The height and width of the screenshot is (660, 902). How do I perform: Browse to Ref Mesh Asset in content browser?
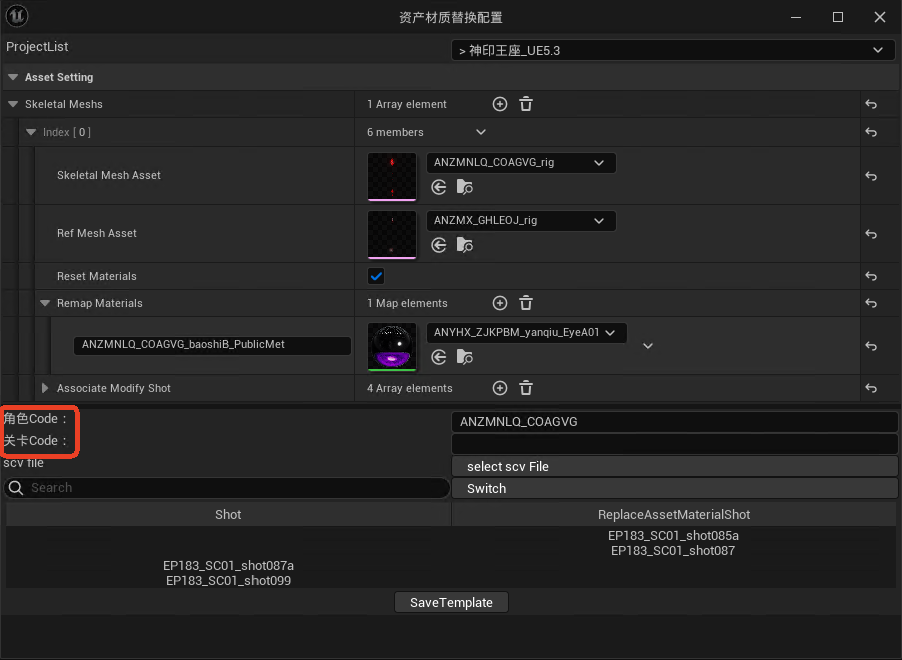coord(464,245)
